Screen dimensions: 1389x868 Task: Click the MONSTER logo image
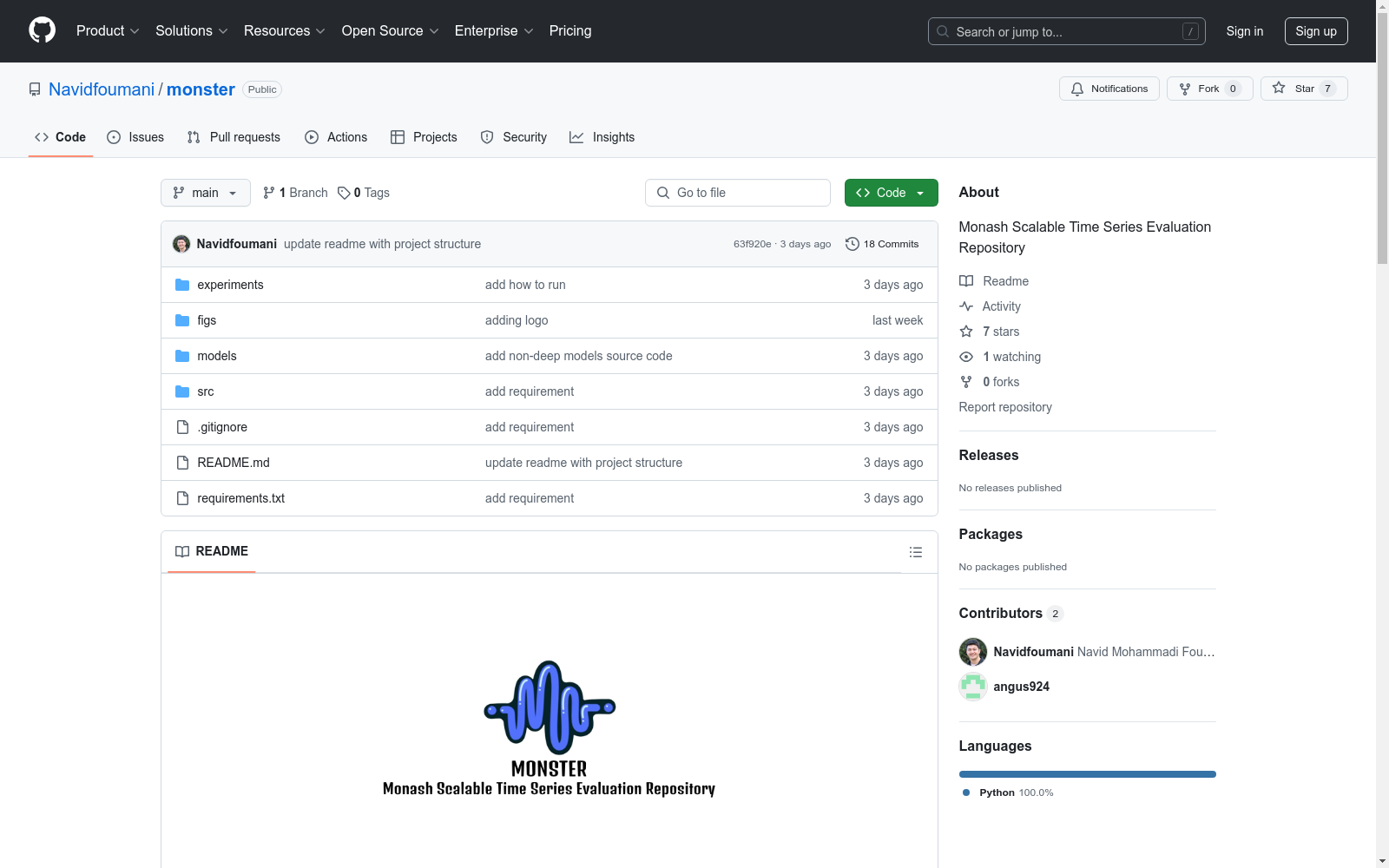tap(550, 728)
